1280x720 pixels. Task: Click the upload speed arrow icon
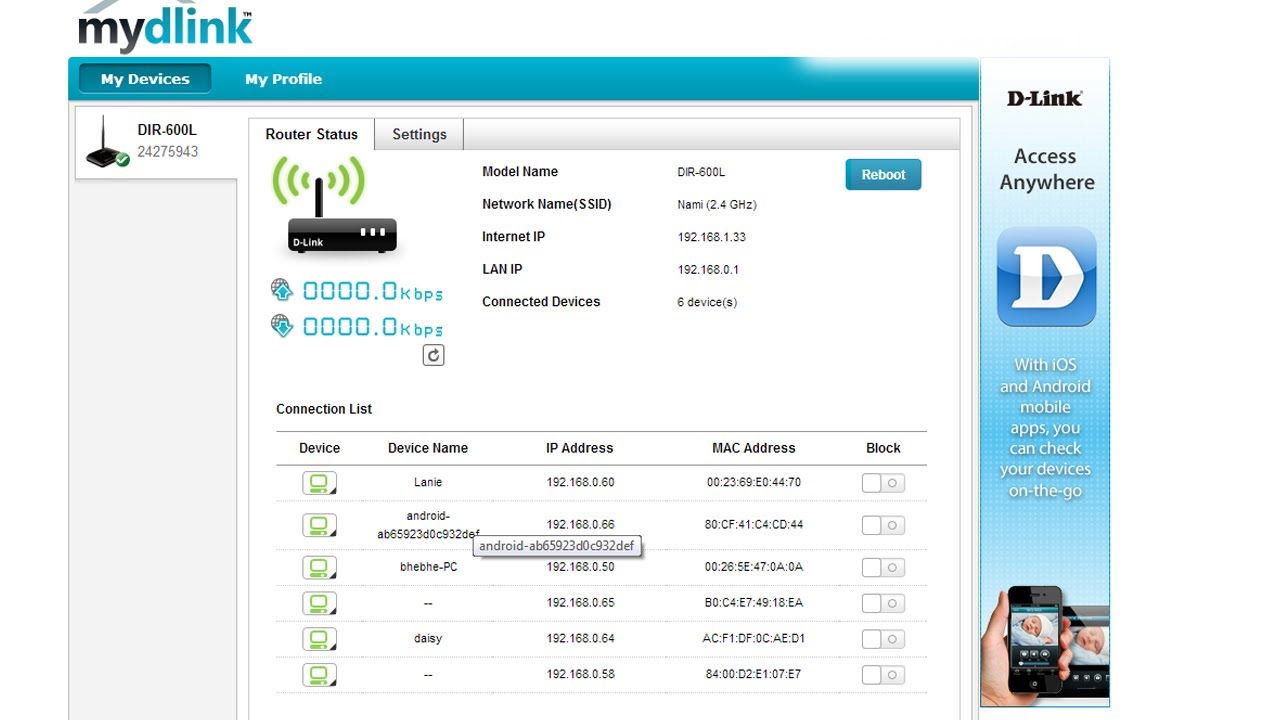282,290
